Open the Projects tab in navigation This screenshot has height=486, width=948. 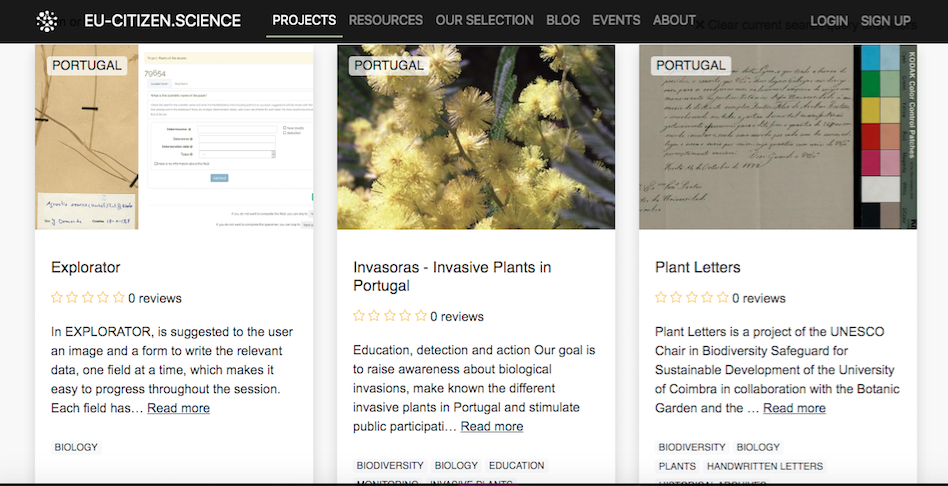(304, 20)
